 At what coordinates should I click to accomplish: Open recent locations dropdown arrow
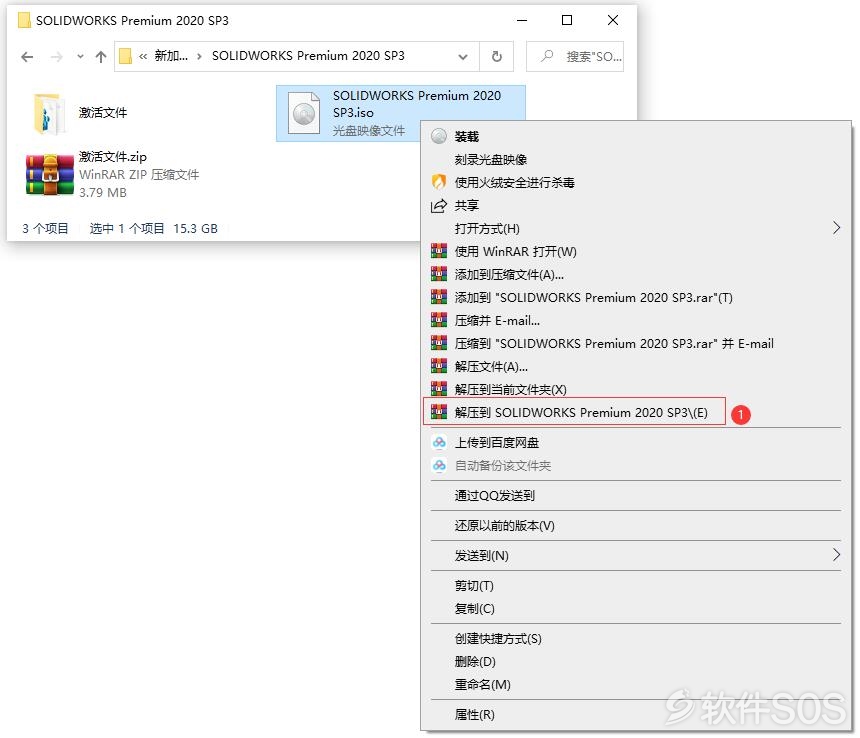click(x=80, y=56)
